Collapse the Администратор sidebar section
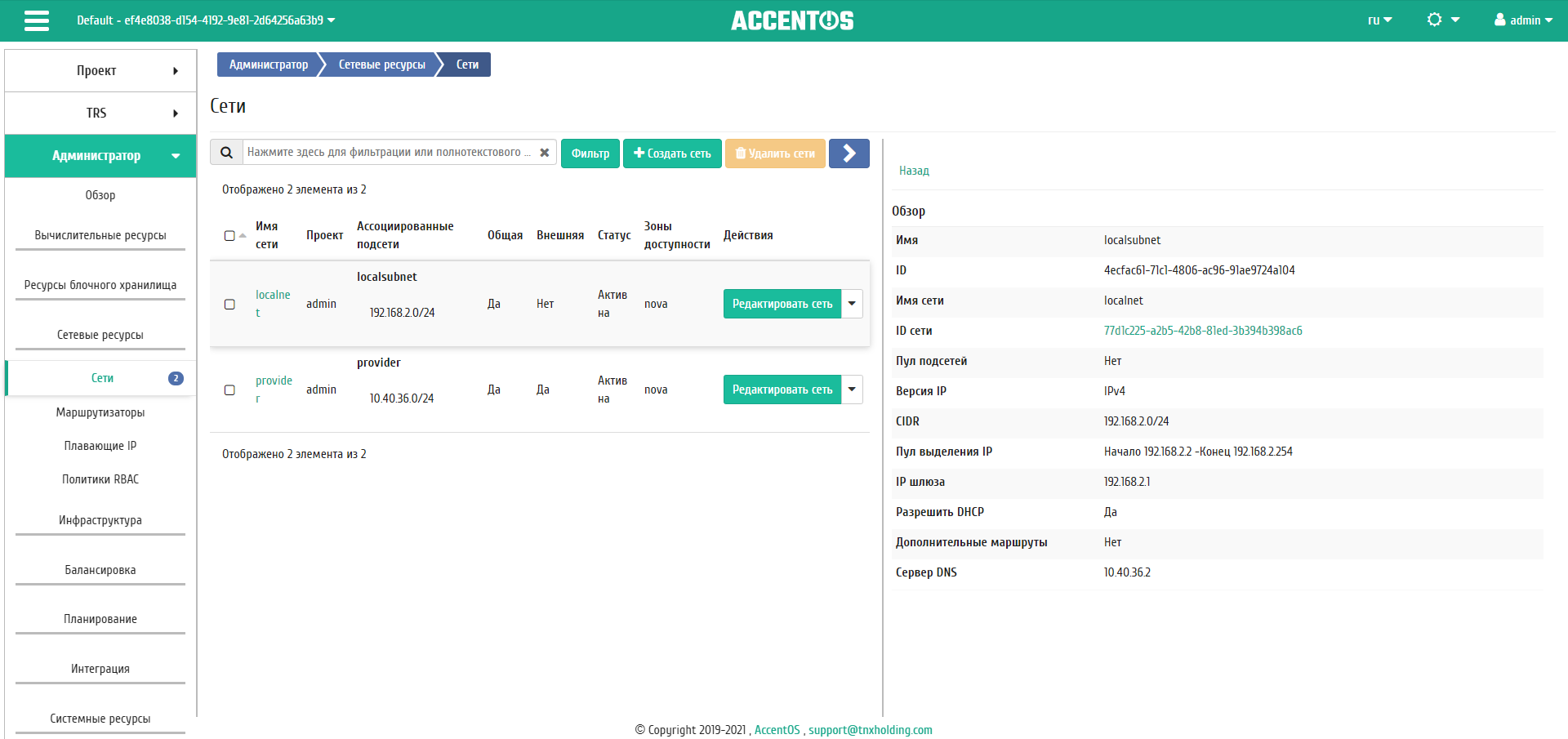This screenshot has width=1568, height=739. pos(100,156)
